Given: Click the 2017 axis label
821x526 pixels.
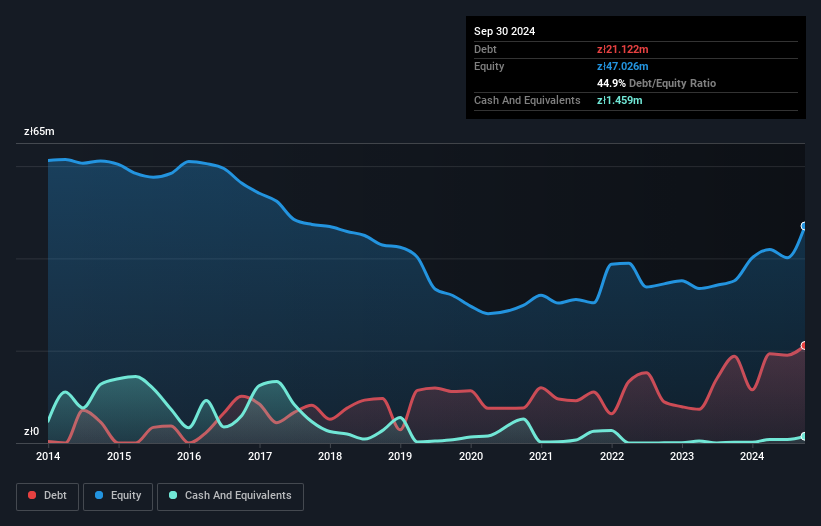Looking at the screenshot, I should pos(260,456).
